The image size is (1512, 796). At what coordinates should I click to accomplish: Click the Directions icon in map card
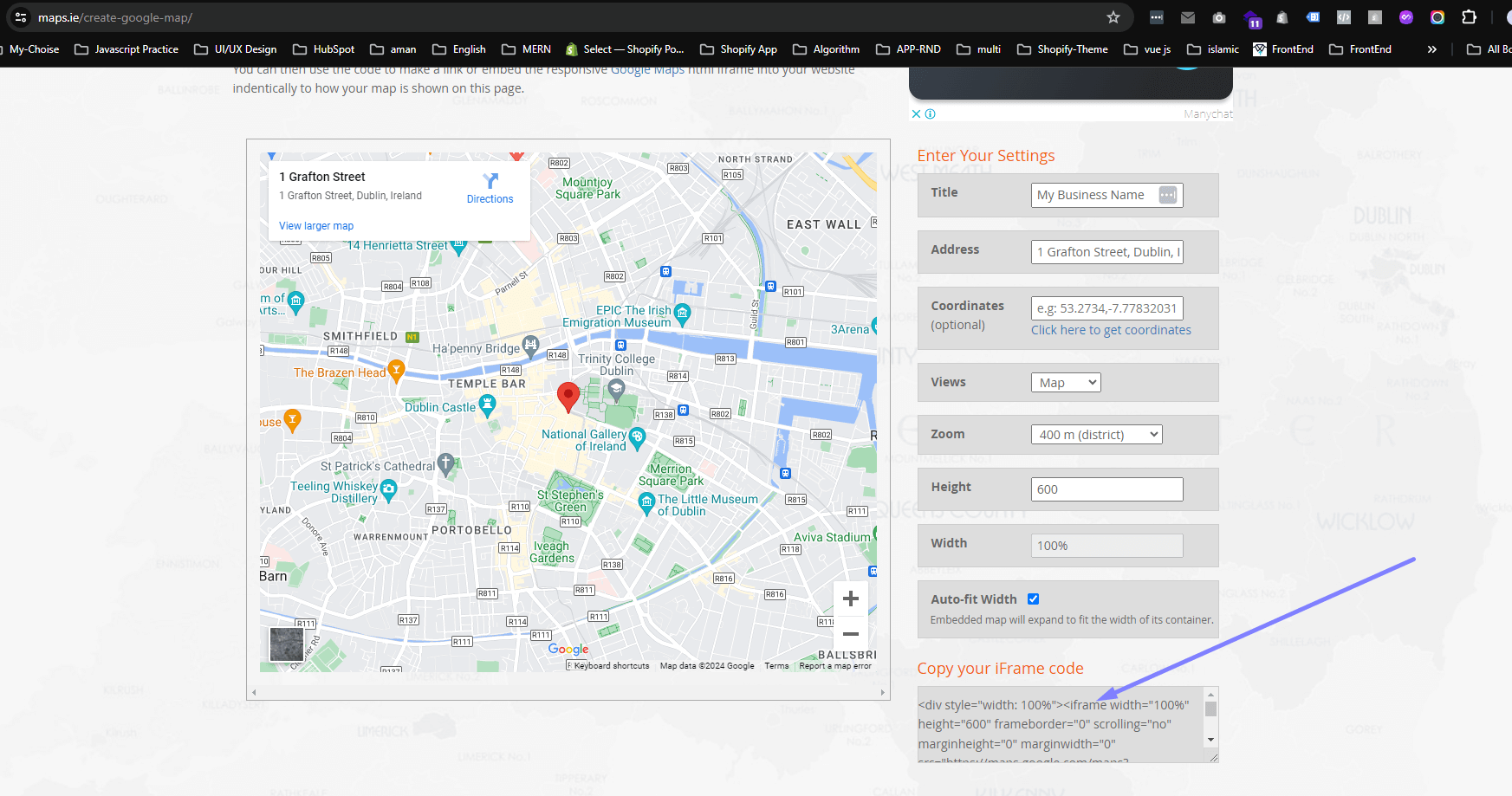point(490,181)
